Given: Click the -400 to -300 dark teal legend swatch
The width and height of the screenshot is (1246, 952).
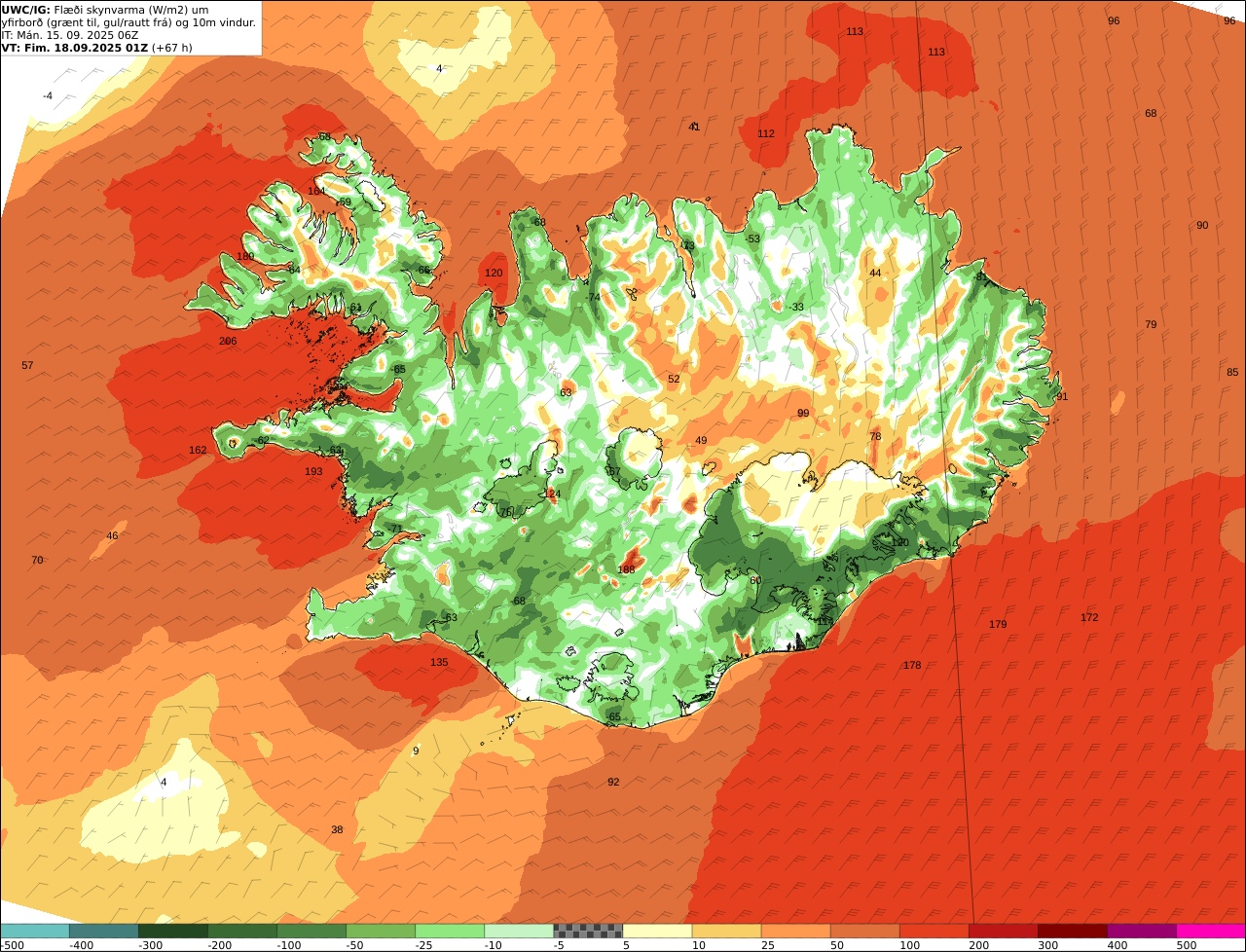Looking at the screenshot, I should point(104,932).
